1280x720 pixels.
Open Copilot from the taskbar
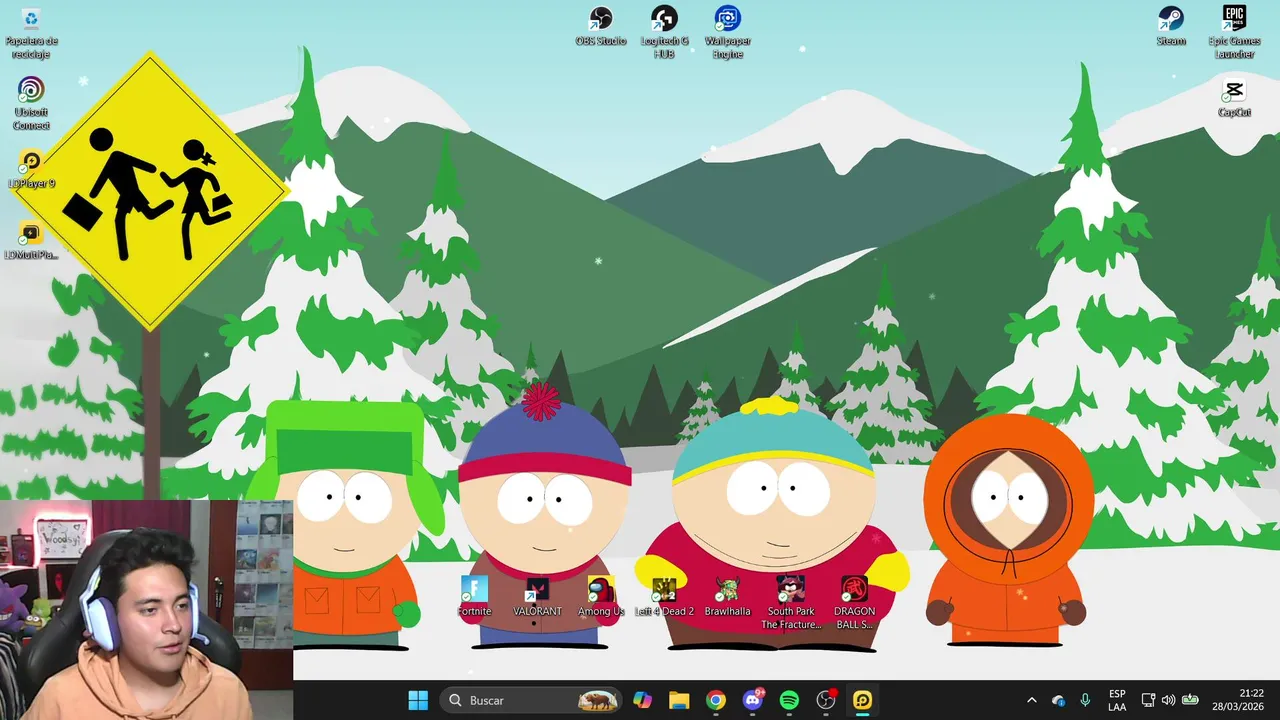tap(642, 700)
